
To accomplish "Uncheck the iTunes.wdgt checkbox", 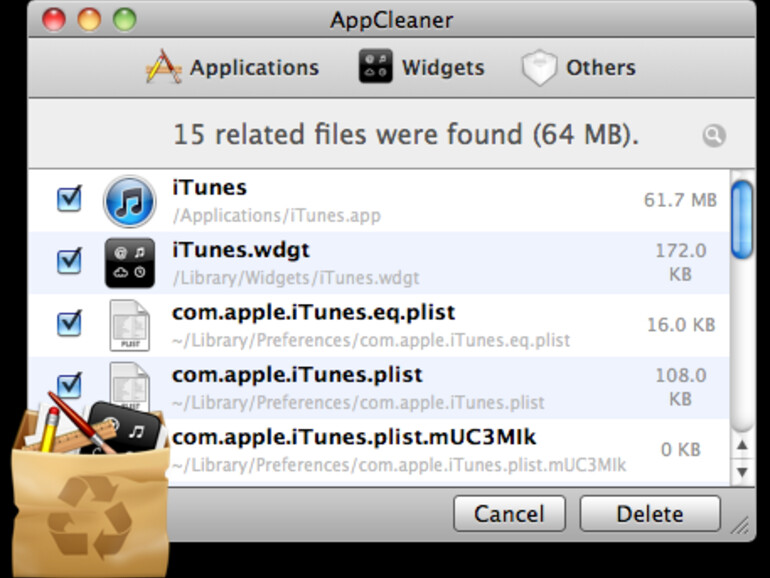I will coord(69,261).
